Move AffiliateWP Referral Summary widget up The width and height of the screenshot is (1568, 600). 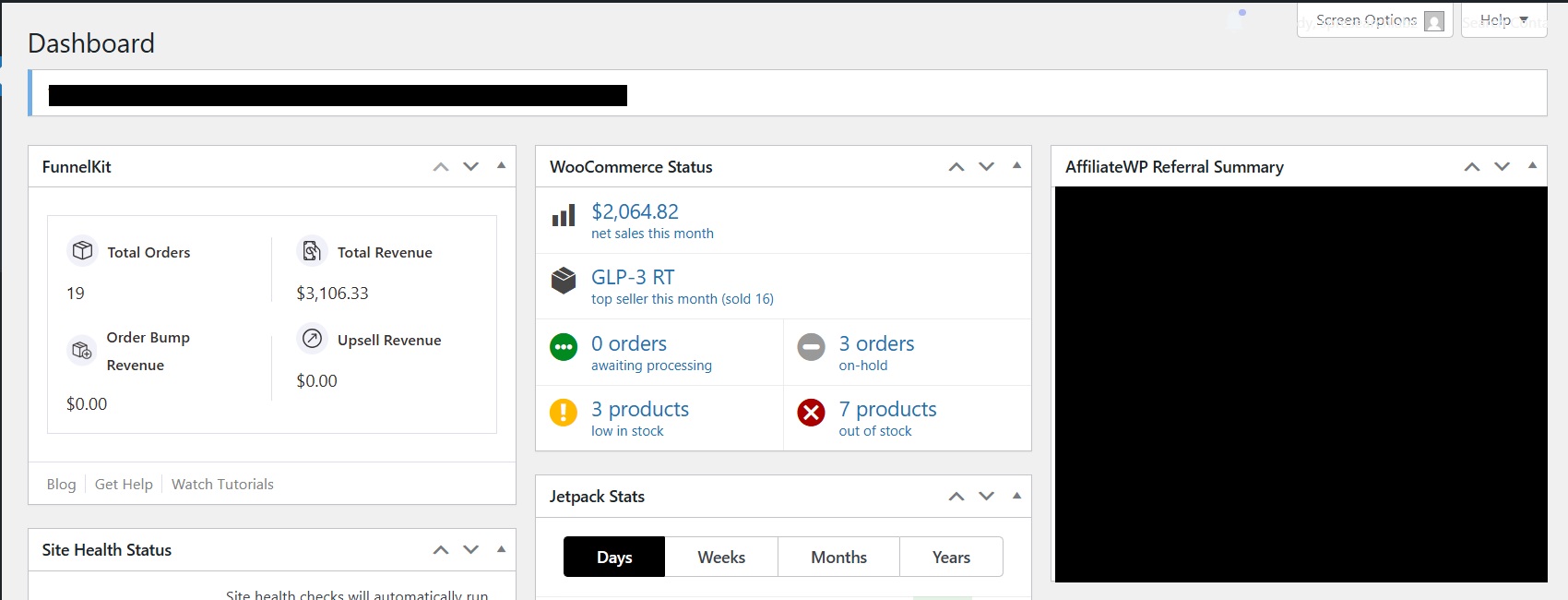pyautogui.click(x=1472, y=167)
